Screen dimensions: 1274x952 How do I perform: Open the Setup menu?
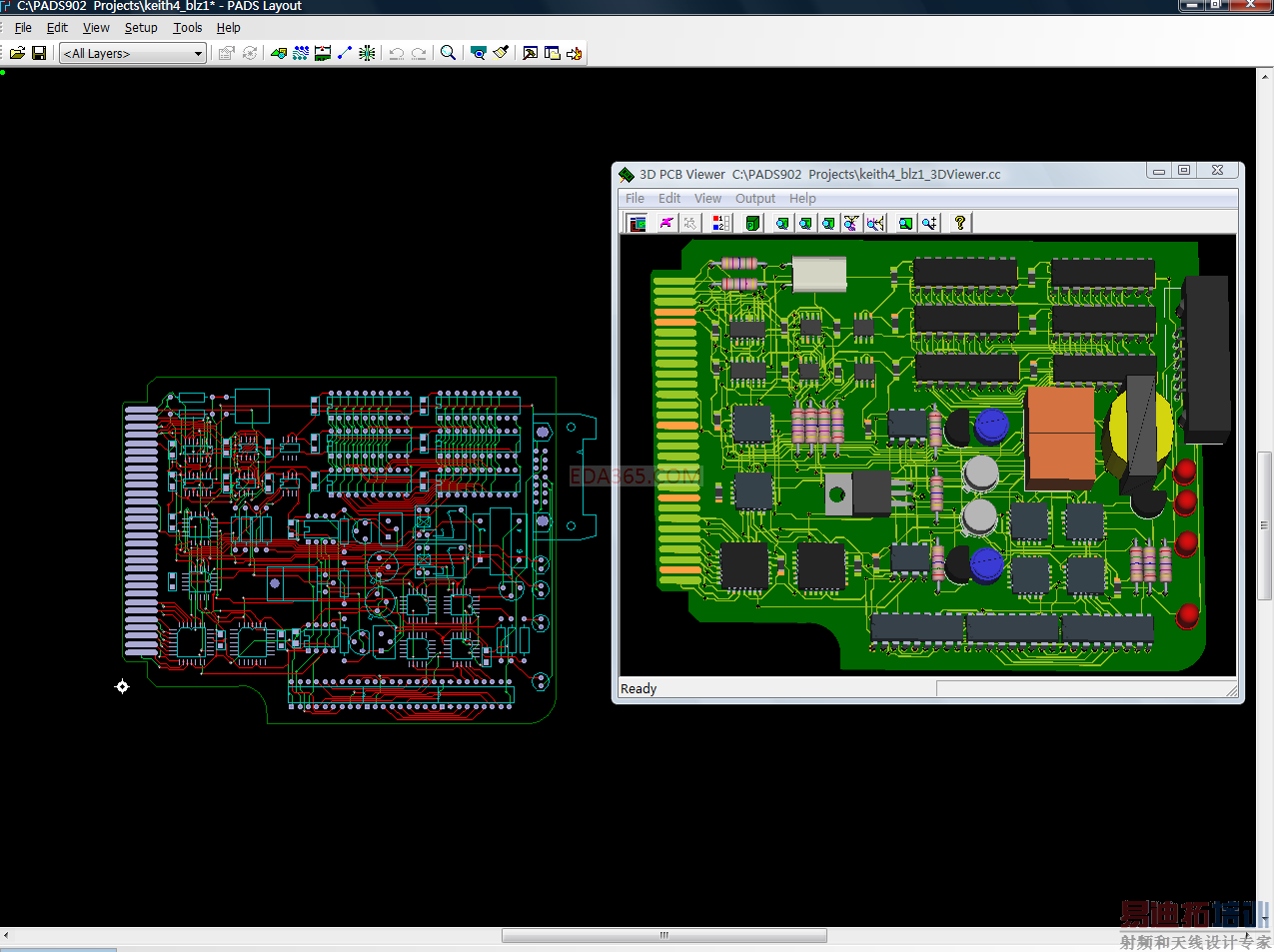pyautogui.click(x=141, y=28)
